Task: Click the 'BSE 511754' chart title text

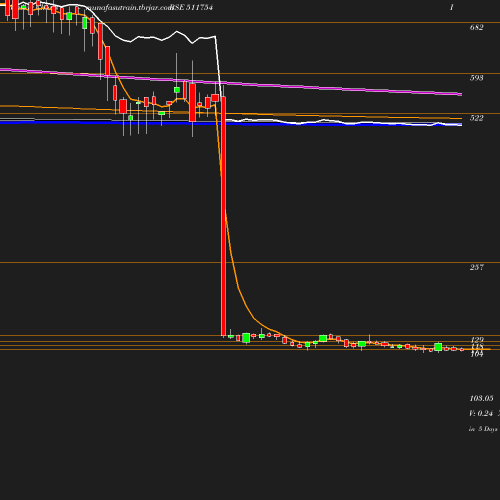Action: [x=191, y=7]
